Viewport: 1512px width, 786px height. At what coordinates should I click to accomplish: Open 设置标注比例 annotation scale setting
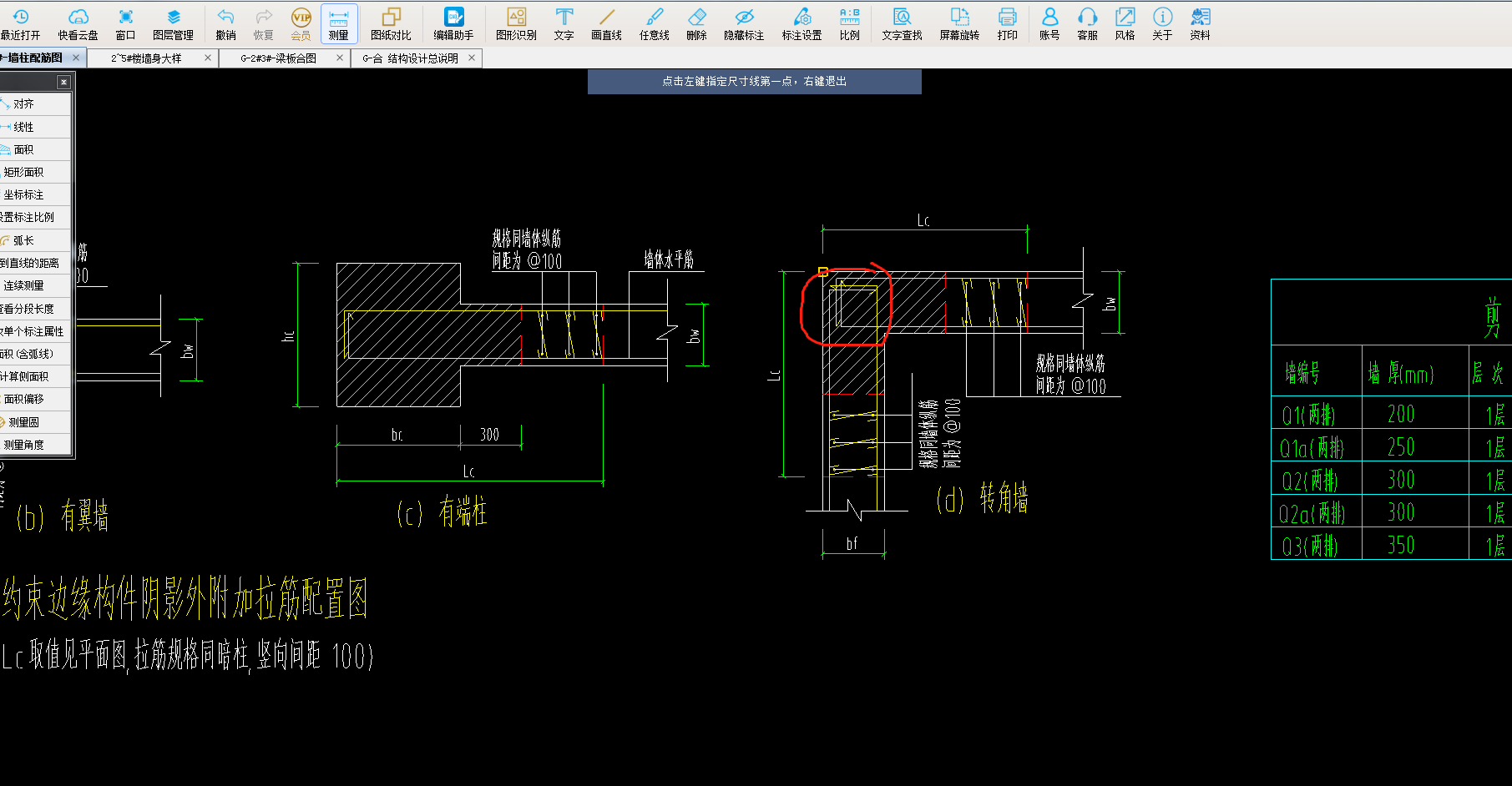coord(35,217)
